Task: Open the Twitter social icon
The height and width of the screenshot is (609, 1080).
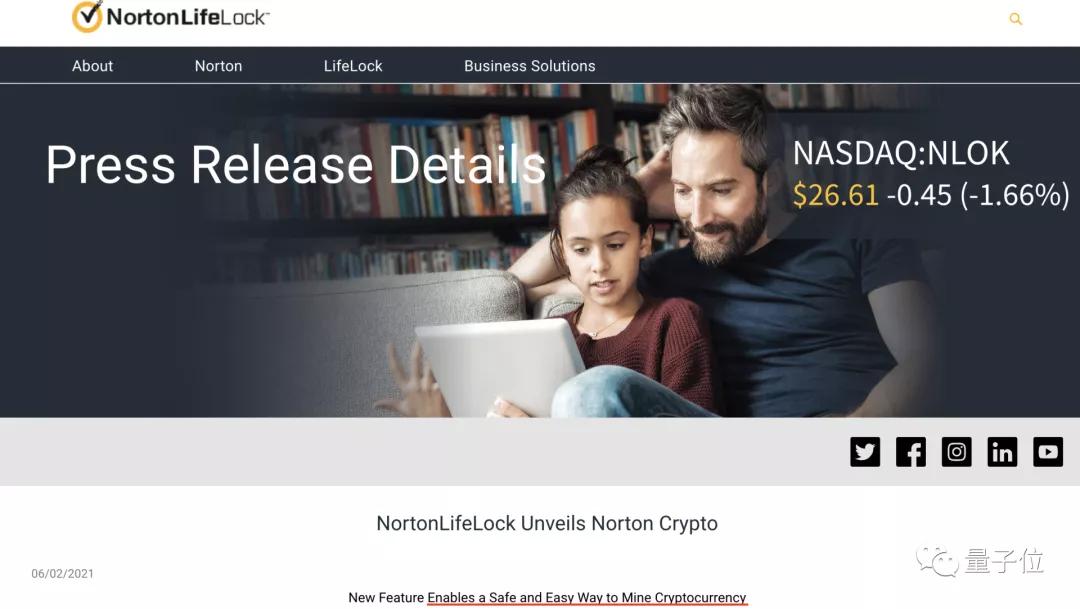Action: point(865,452)
